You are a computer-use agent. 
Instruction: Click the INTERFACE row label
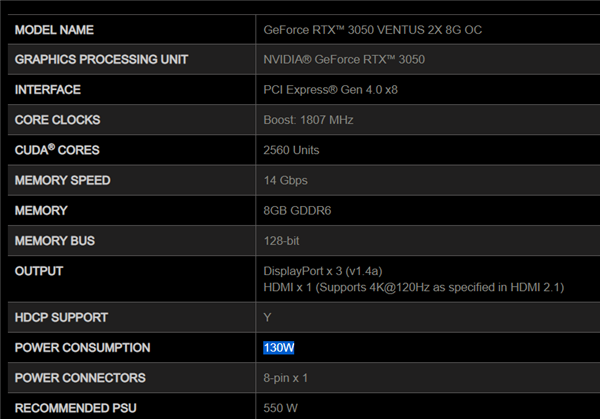coord(49,90)
